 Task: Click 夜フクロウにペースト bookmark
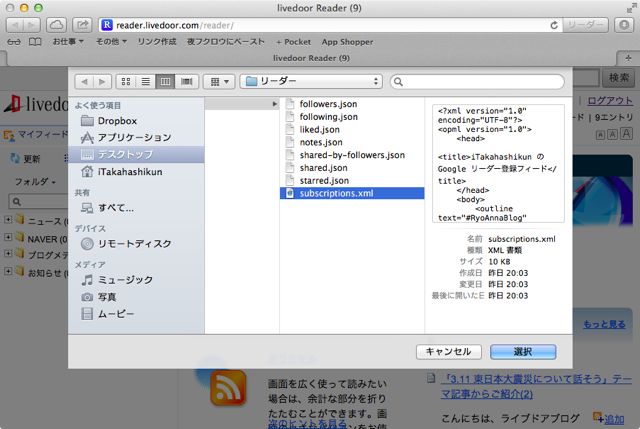[x=226, y=42]
